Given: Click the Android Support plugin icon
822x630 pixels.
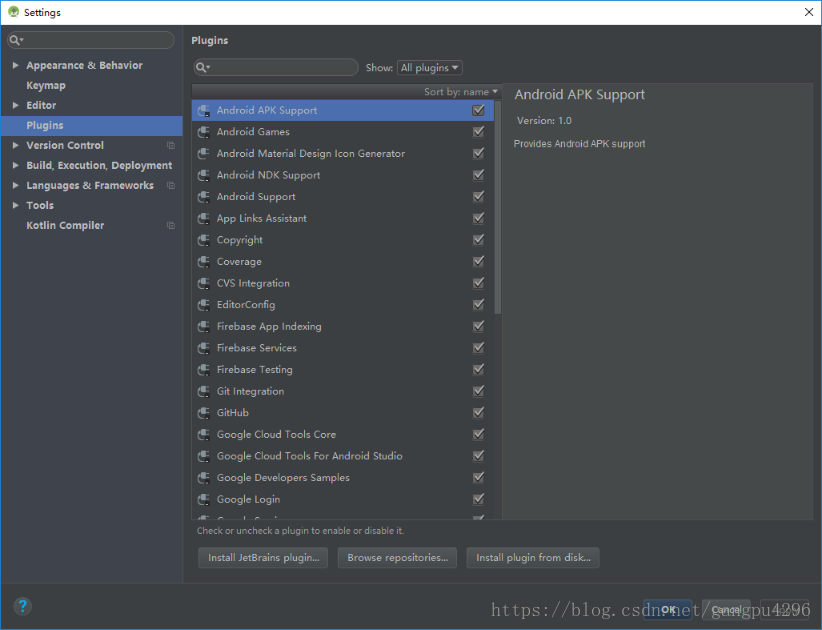Looking at the screenshot, I should pyautogui.click(x=203, y=197).
